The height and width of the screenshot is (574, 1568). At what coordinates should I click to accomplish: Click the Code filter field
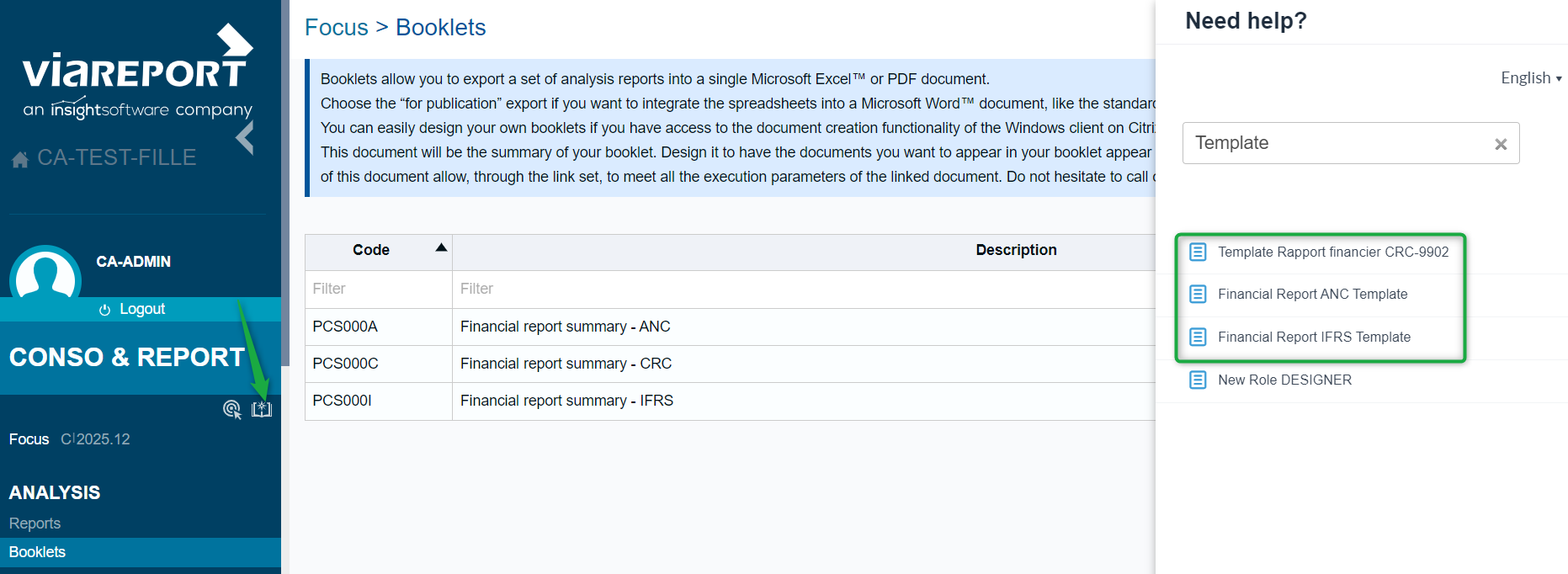379,289
